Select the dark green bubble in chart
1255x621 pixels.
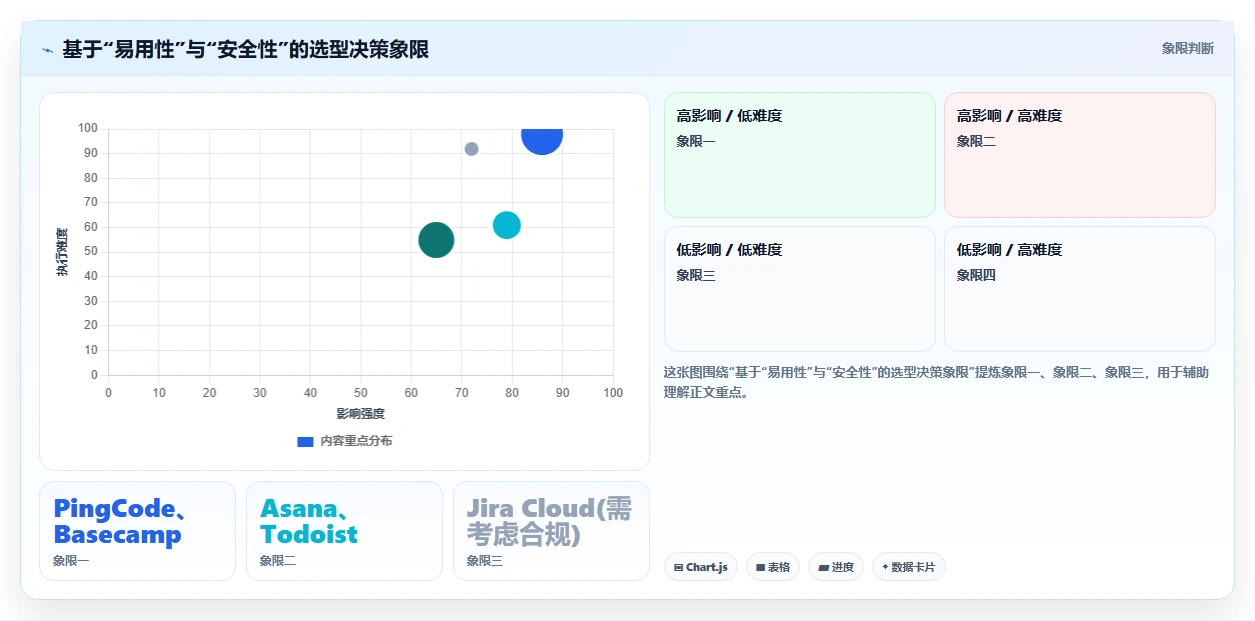436,240
